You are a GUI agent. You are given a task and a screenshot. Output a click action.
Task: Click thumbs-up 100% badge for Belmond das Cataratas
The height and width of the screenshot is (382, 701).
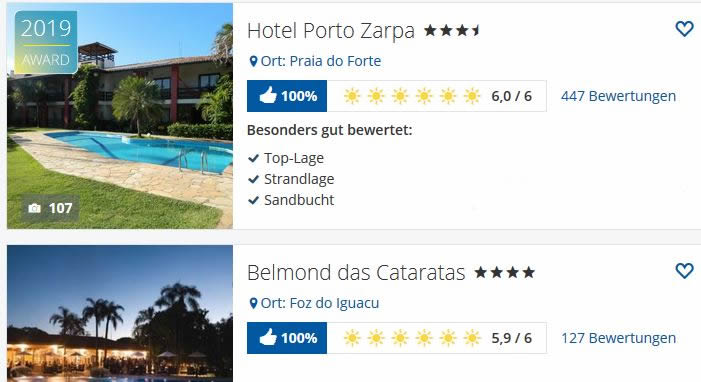[287, 338]
